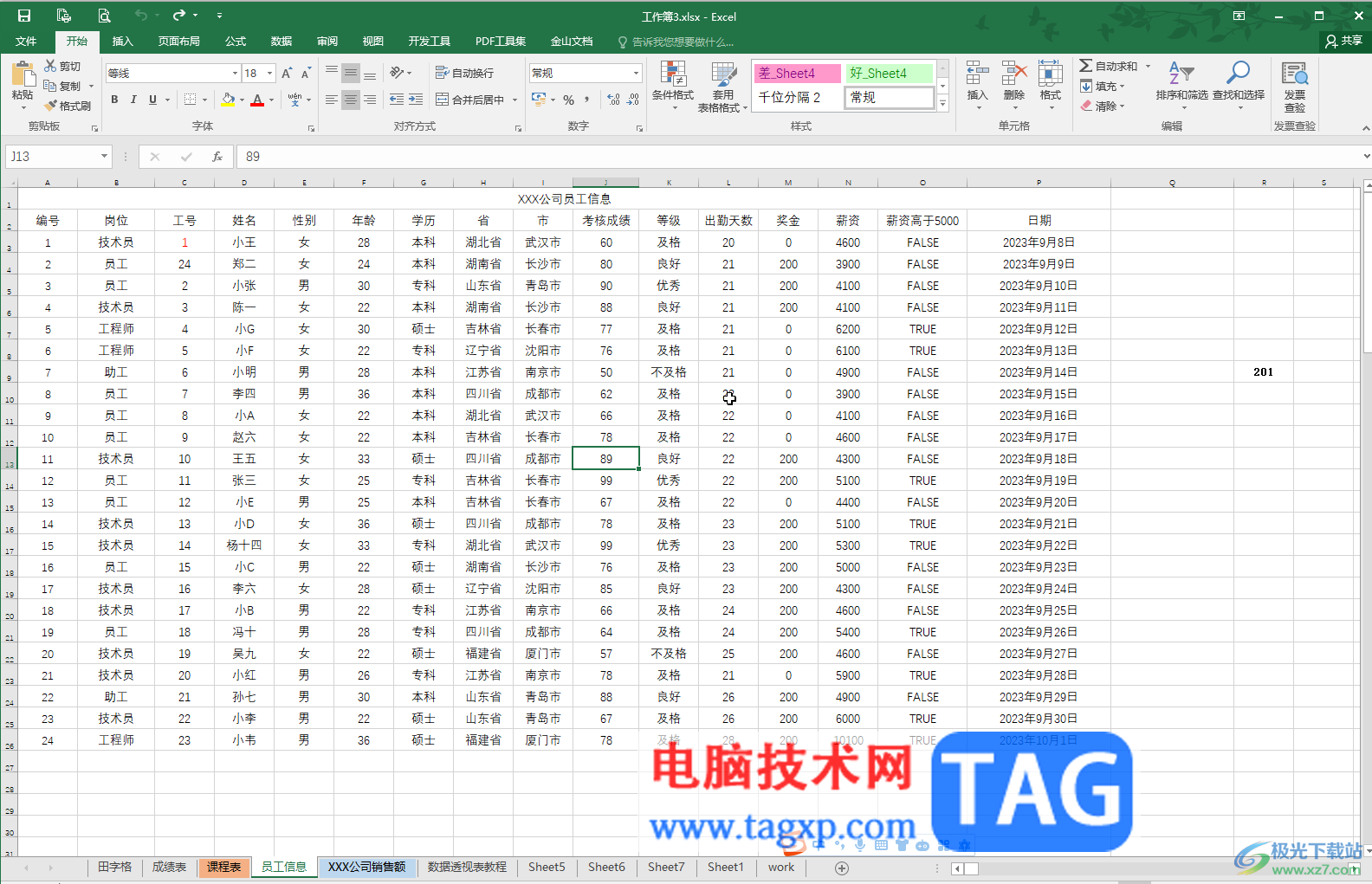Viewport: 1372px width, 884px height.
Task: Toggle right text alignment
Action: click(x=370, y=100)
